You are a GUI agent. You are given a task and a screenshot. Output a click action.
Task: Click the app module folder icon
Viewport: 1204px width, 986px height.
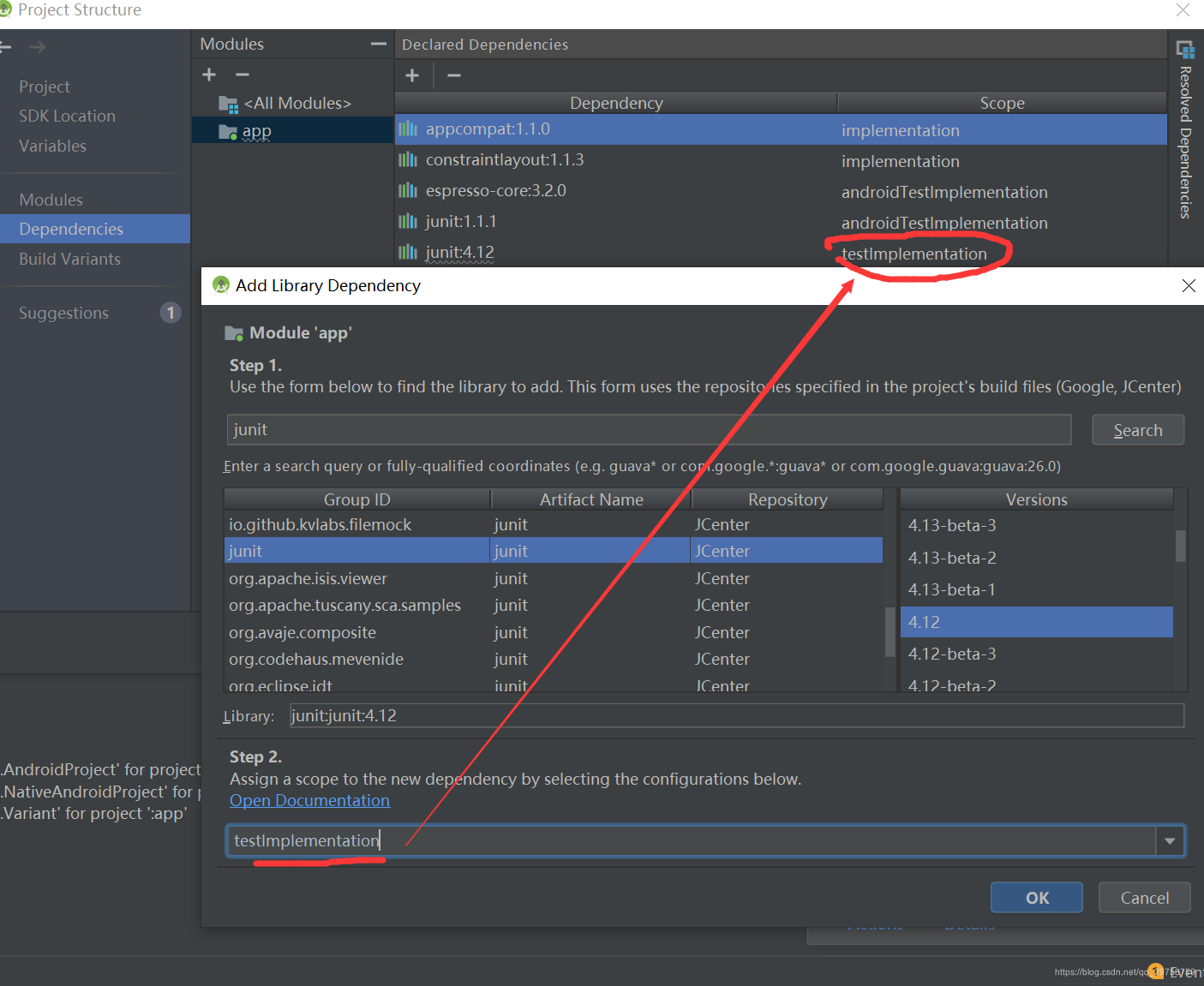(x=228, y=132)
